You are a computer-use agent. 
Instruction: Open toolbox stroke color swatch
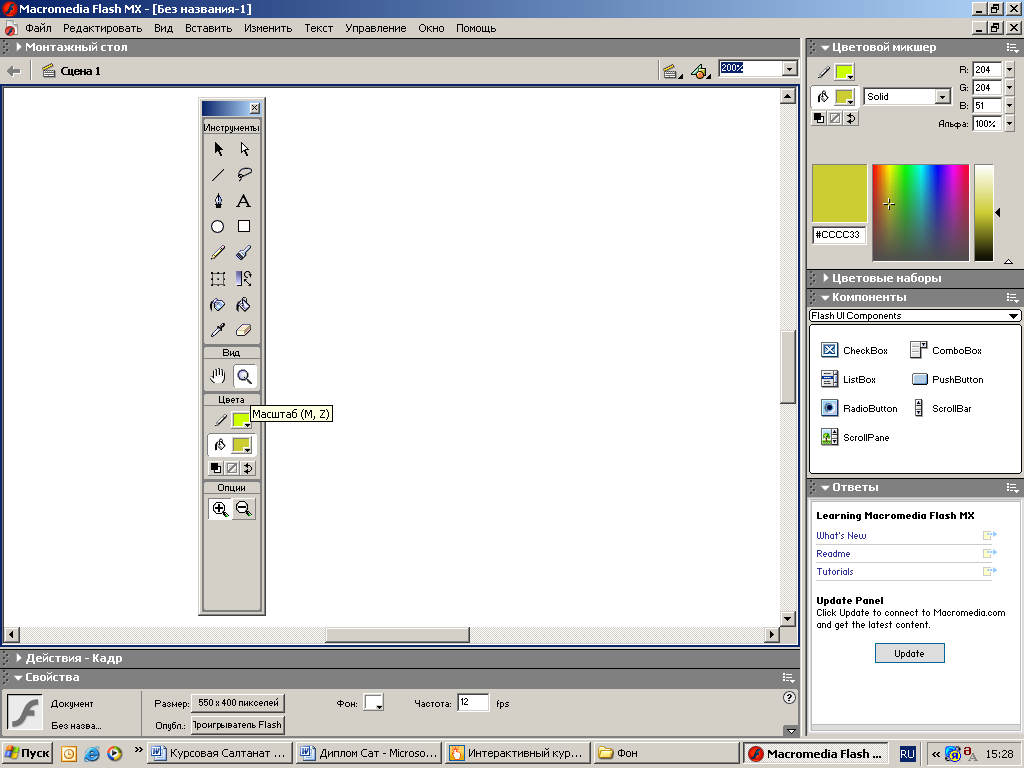(x=242, y=420)
